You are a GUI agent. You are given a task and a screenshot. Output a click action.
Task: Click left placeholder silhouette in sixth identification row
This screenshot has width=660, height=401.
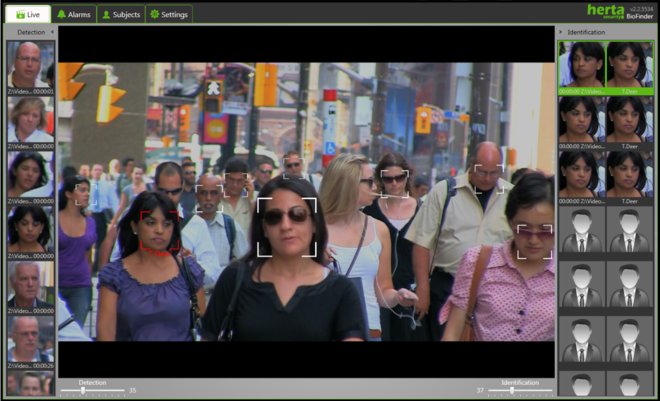[582, 339]
